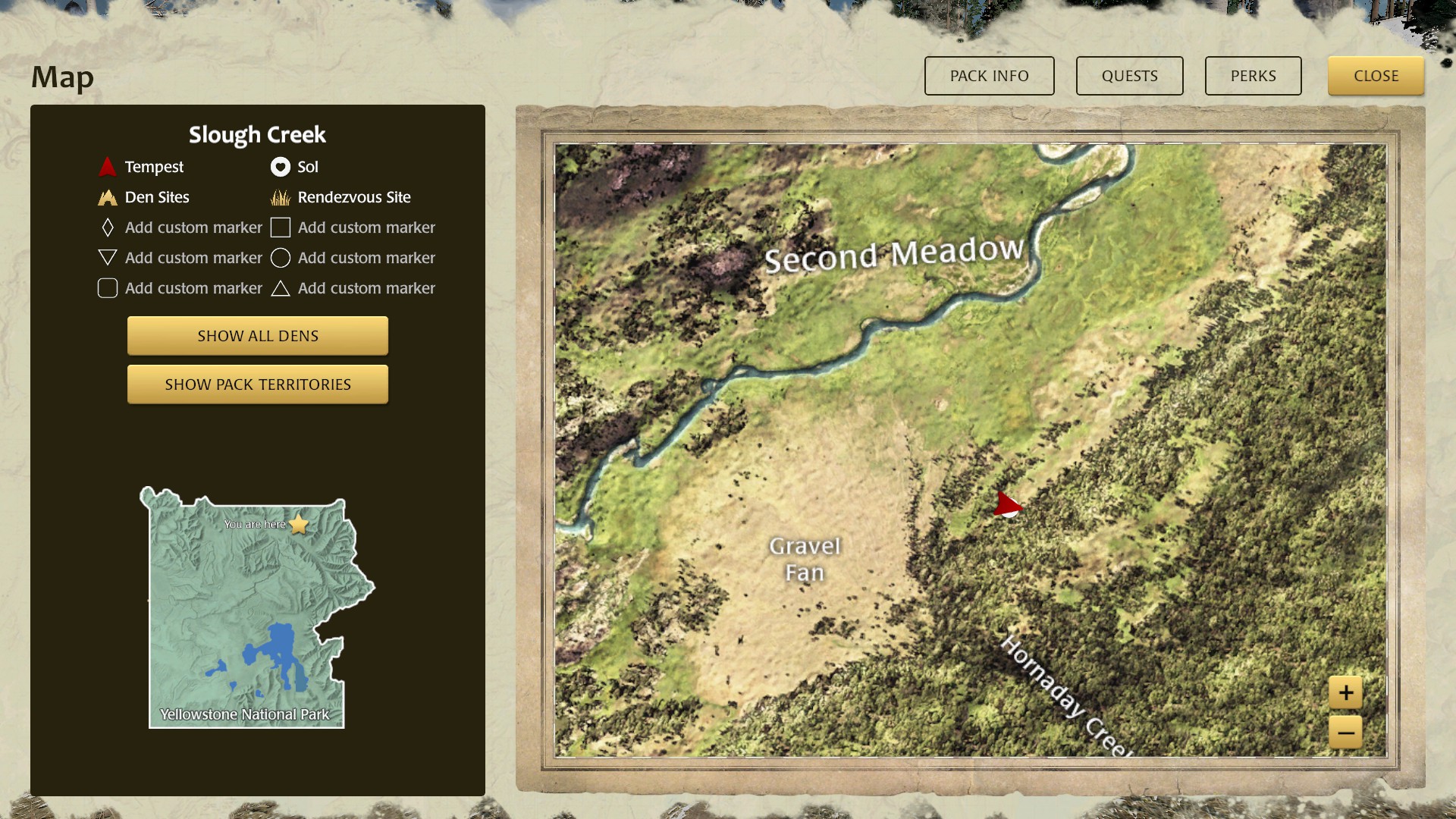Zoom out the map with minus button
This screenshot has height=819, width=1456.
pos(1345,733)
